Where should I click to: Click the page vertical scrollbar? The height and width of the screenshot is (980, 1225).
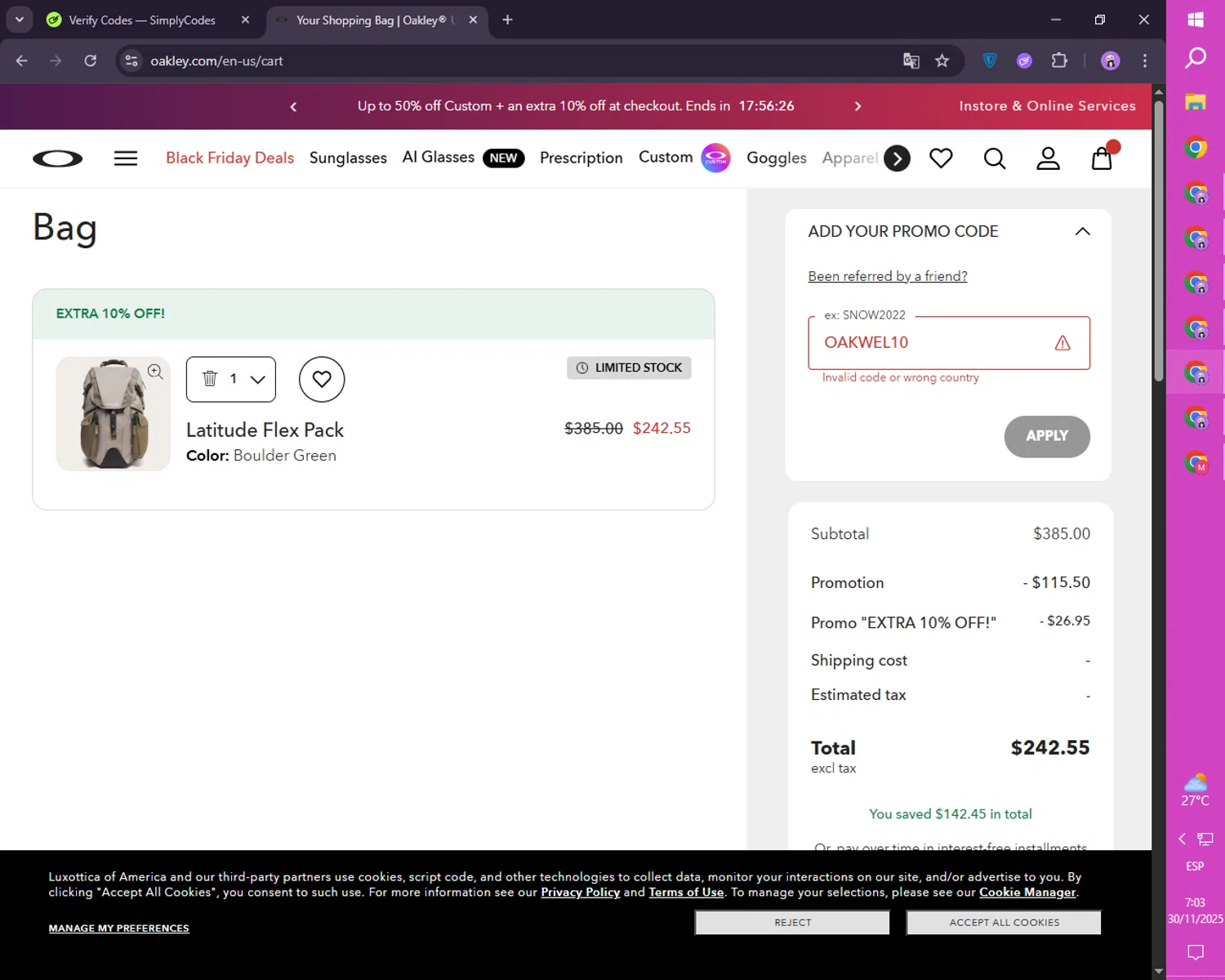pyautogui.click(x=1159, y=241)
